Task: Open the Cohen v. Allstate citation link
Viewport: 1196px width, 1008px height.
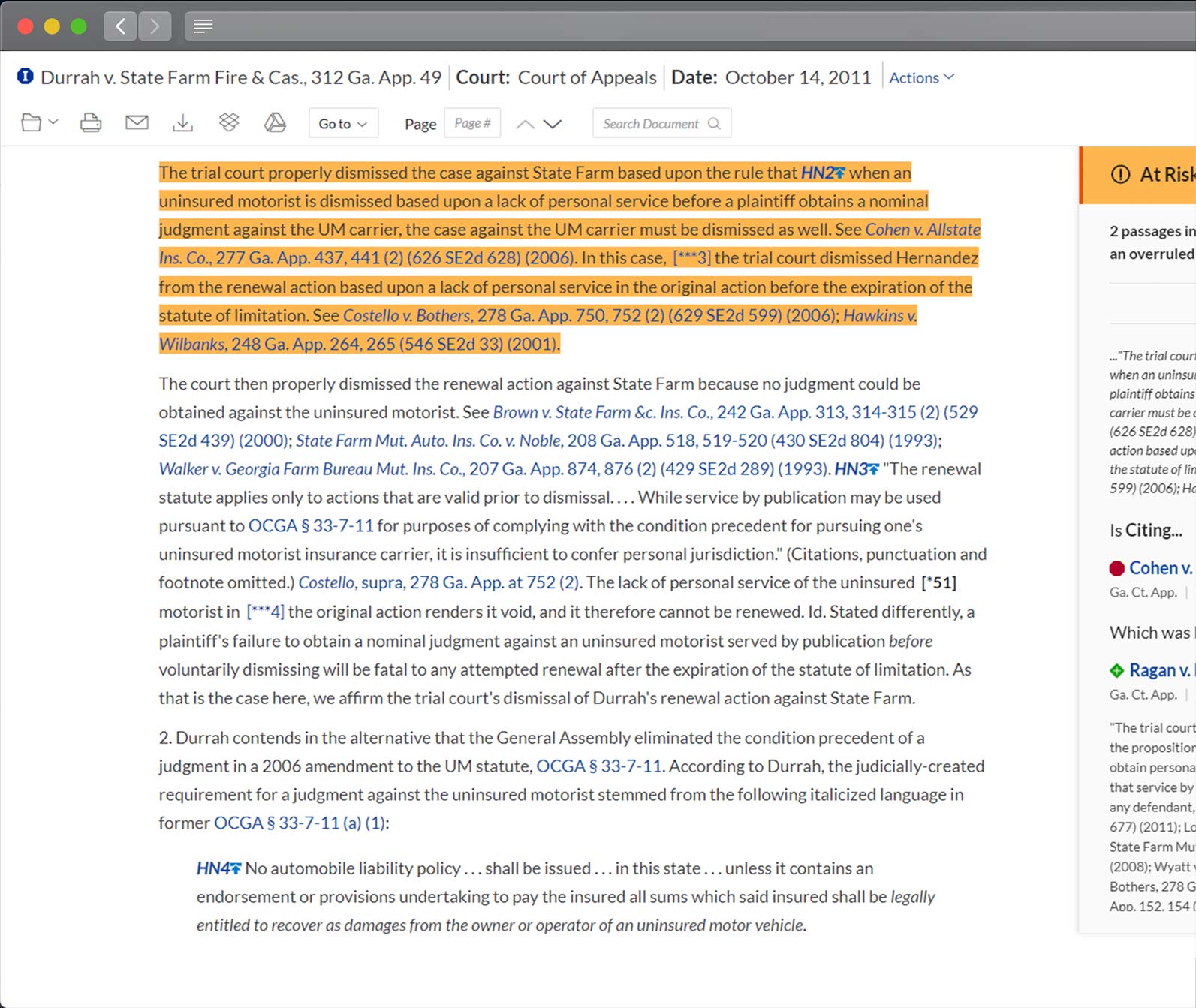Action: [x=570, y=244]
